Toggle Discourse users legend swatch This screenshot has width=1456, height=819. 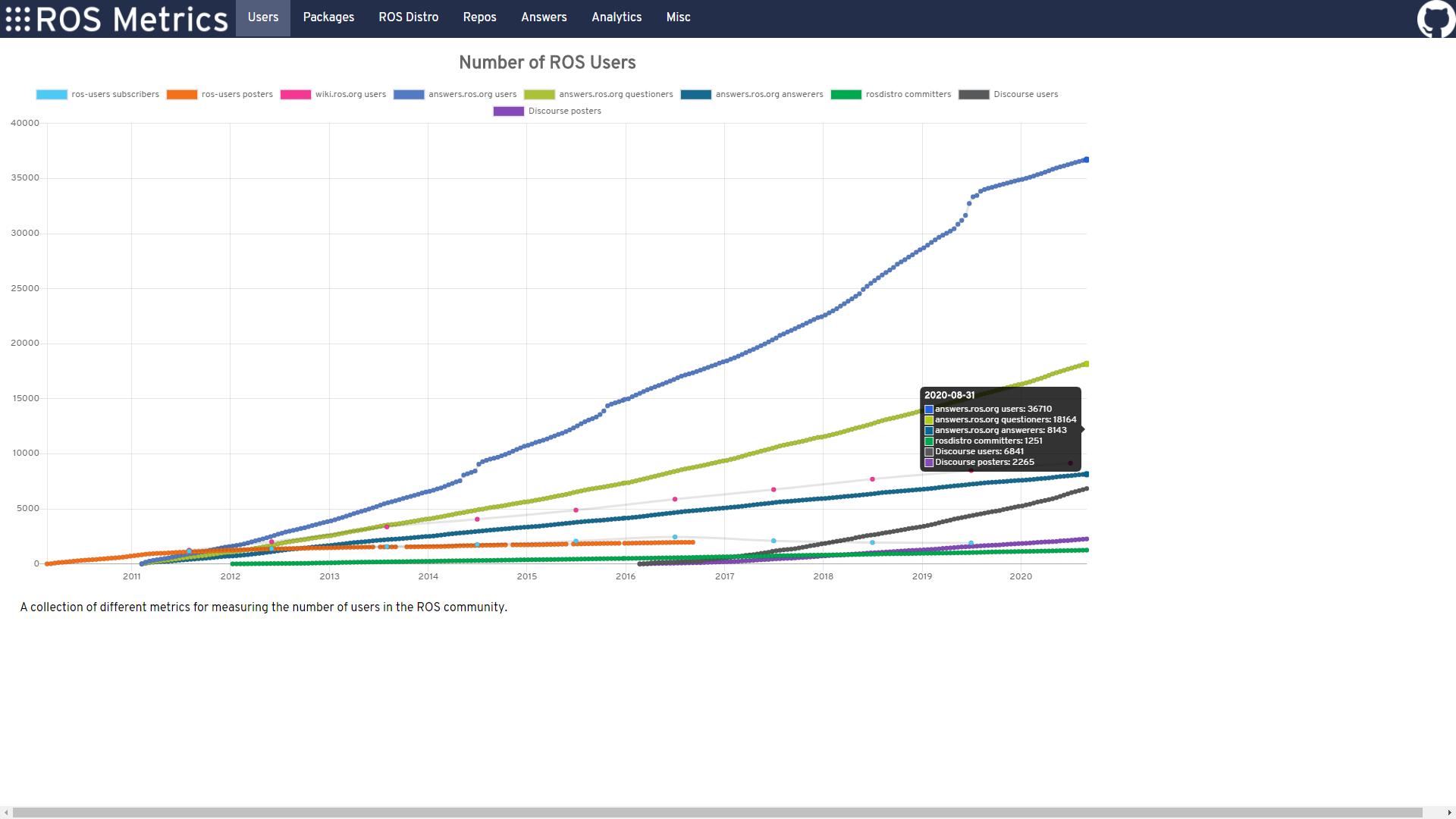(x=974, y=95)
